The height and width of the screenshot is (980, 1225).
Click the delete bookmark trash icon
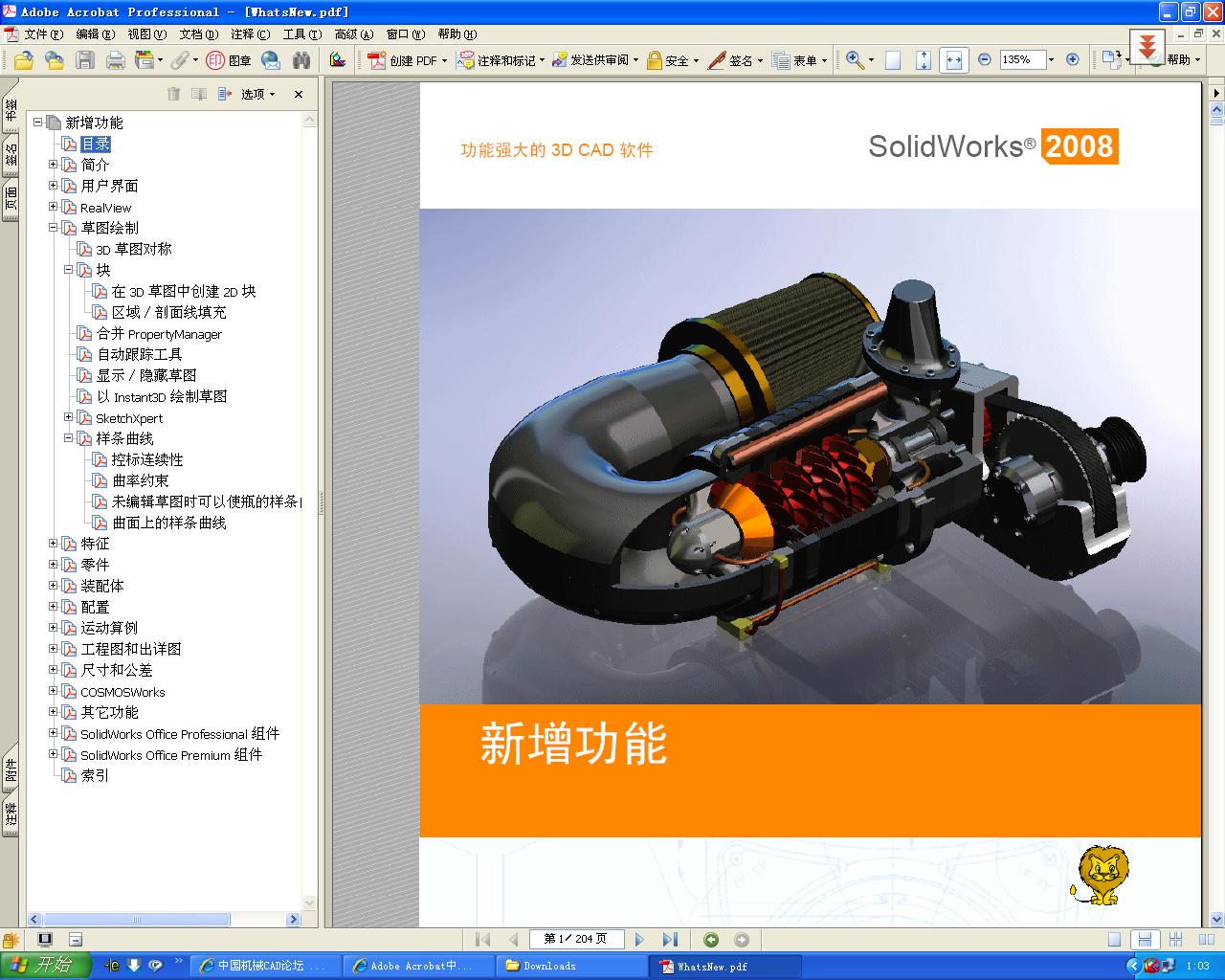[x=173, y=94]
